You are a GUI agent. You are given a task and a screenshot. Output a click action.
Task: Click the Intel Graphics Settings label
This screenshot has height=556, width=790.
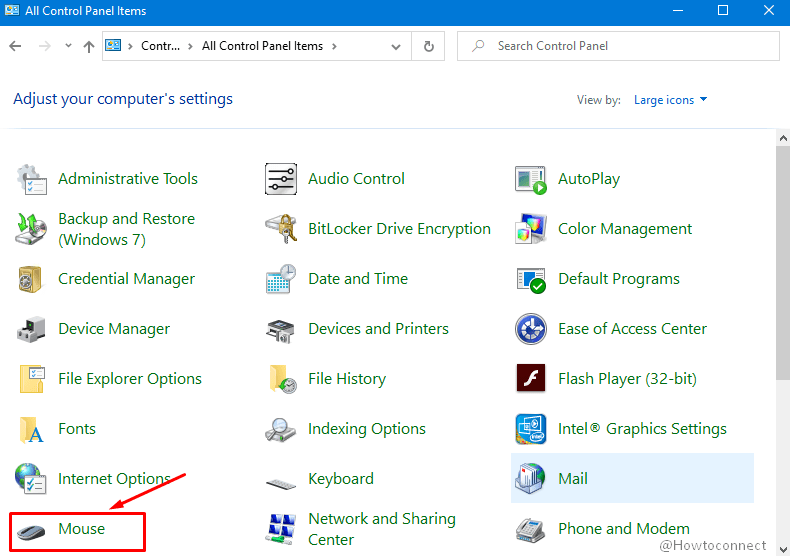click(642, 429)
